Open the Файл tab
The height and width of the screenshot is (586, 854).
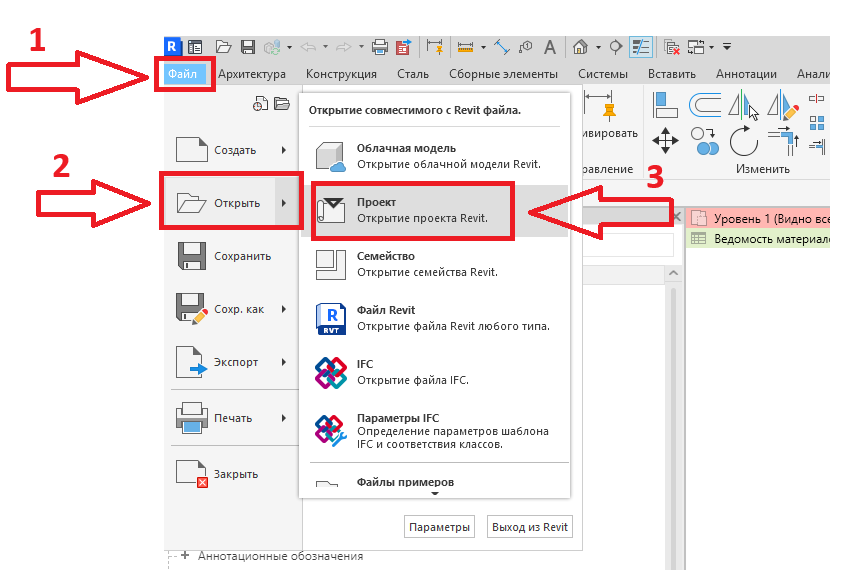(182, 74)
